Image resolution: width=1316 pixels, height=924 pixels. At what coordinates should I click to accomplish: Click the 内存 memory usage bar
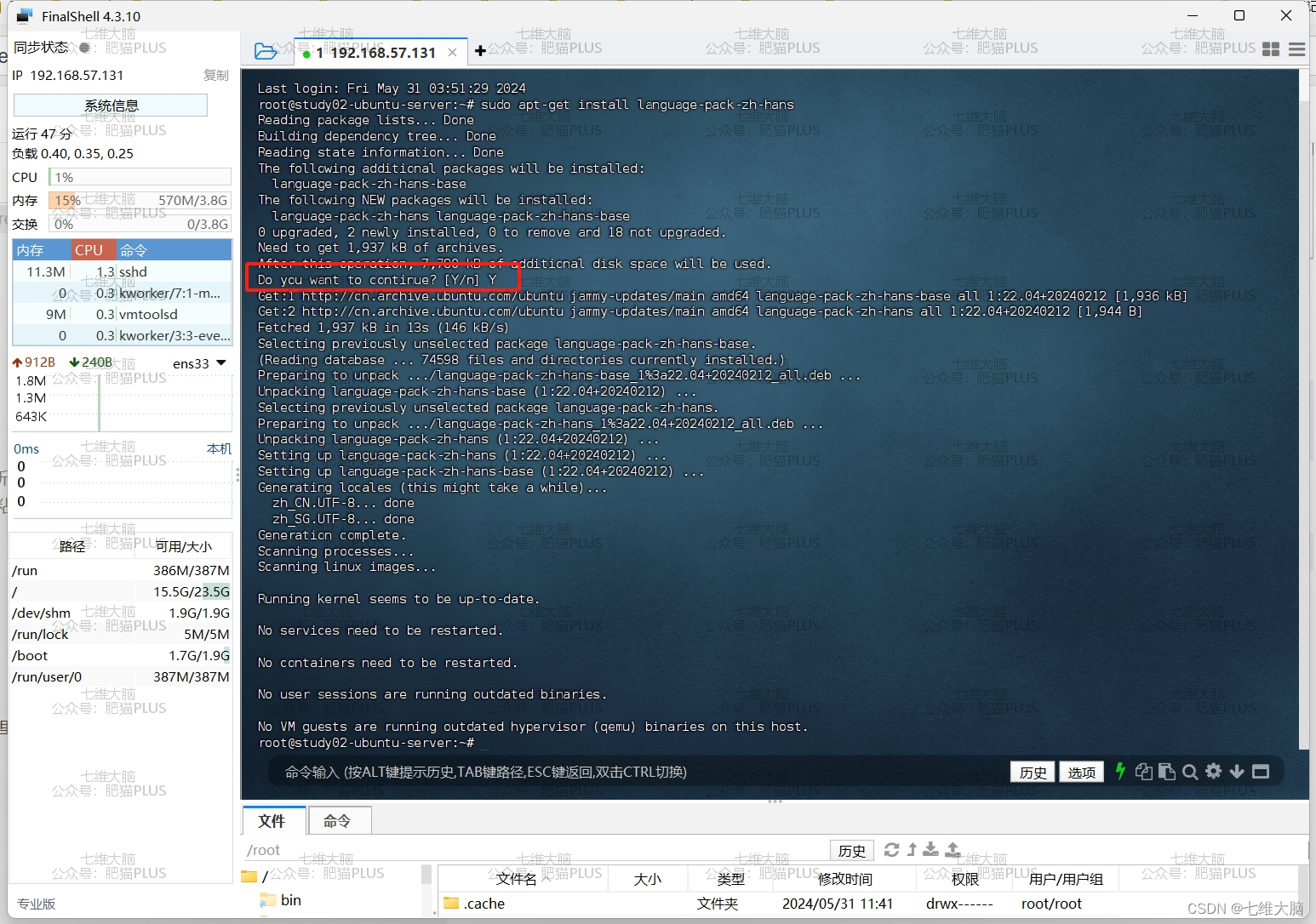pyautogui.click(x=140, y=201)
